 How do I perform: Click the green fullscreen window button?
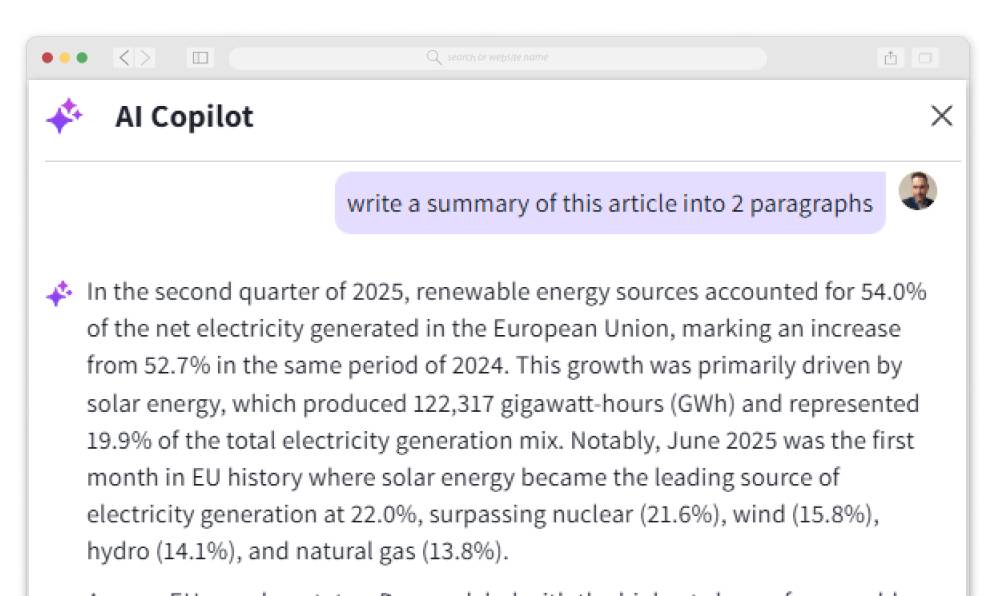pos(82,58)
